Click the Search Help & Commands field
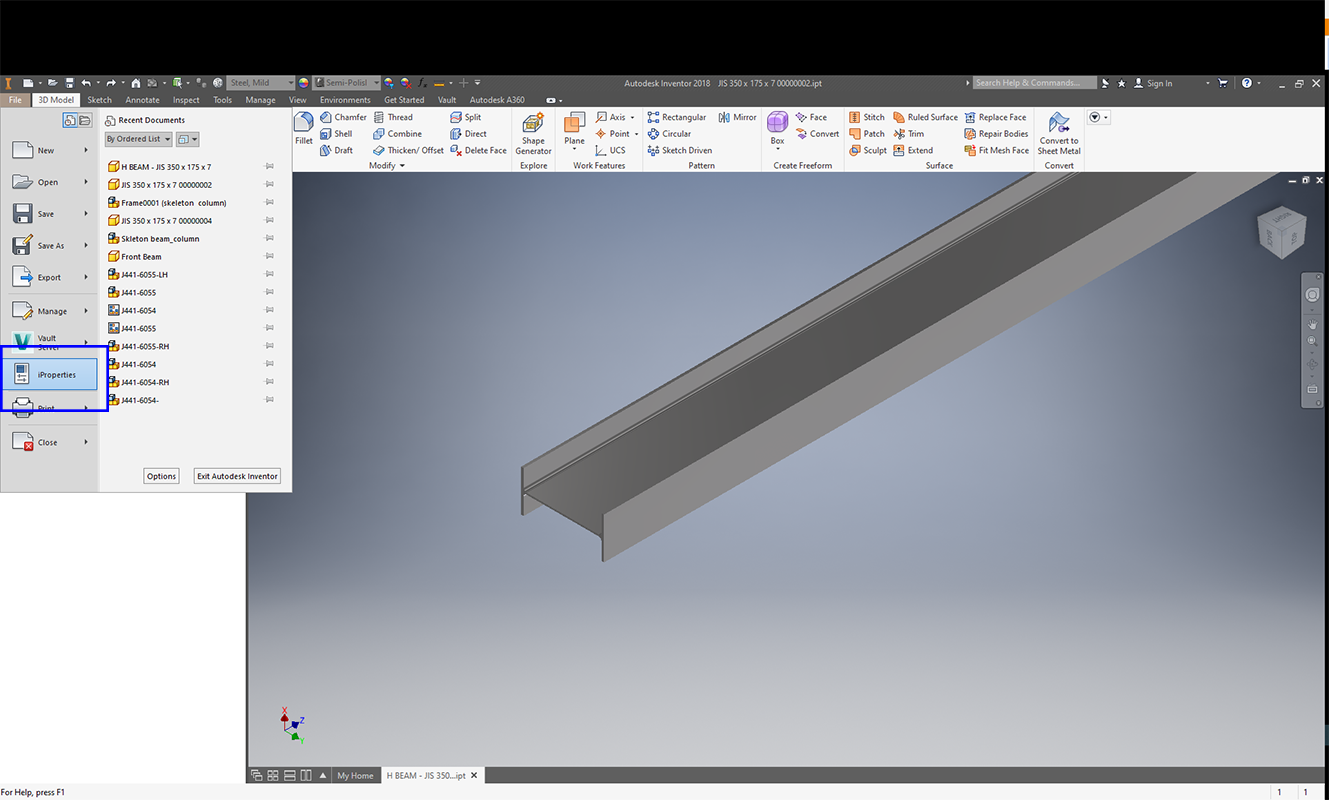 [1035, 83]
